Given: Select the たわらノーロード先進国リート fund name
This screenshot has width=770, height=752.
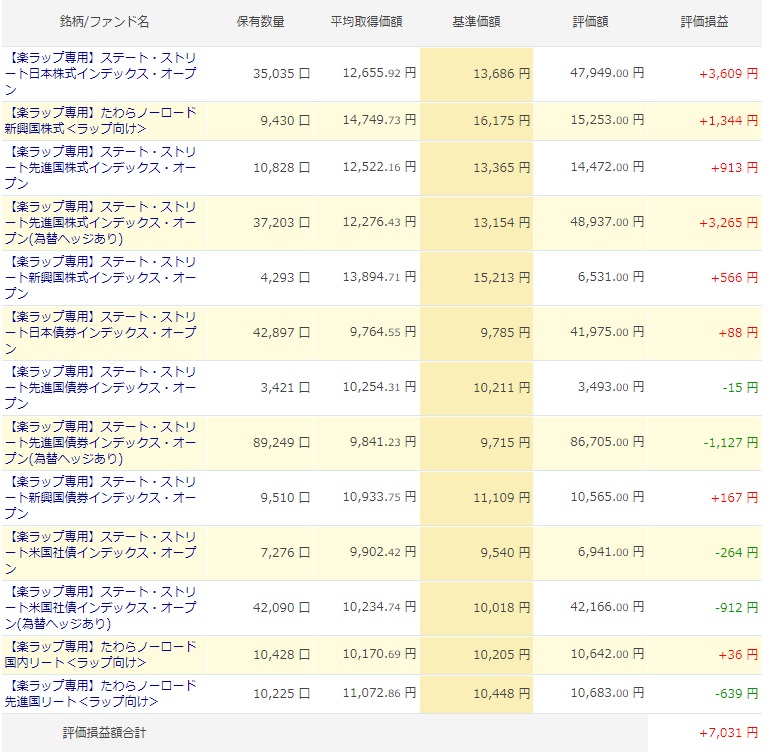Looking at the screenshot, I should pyautogui.click(x=101, y=694).
